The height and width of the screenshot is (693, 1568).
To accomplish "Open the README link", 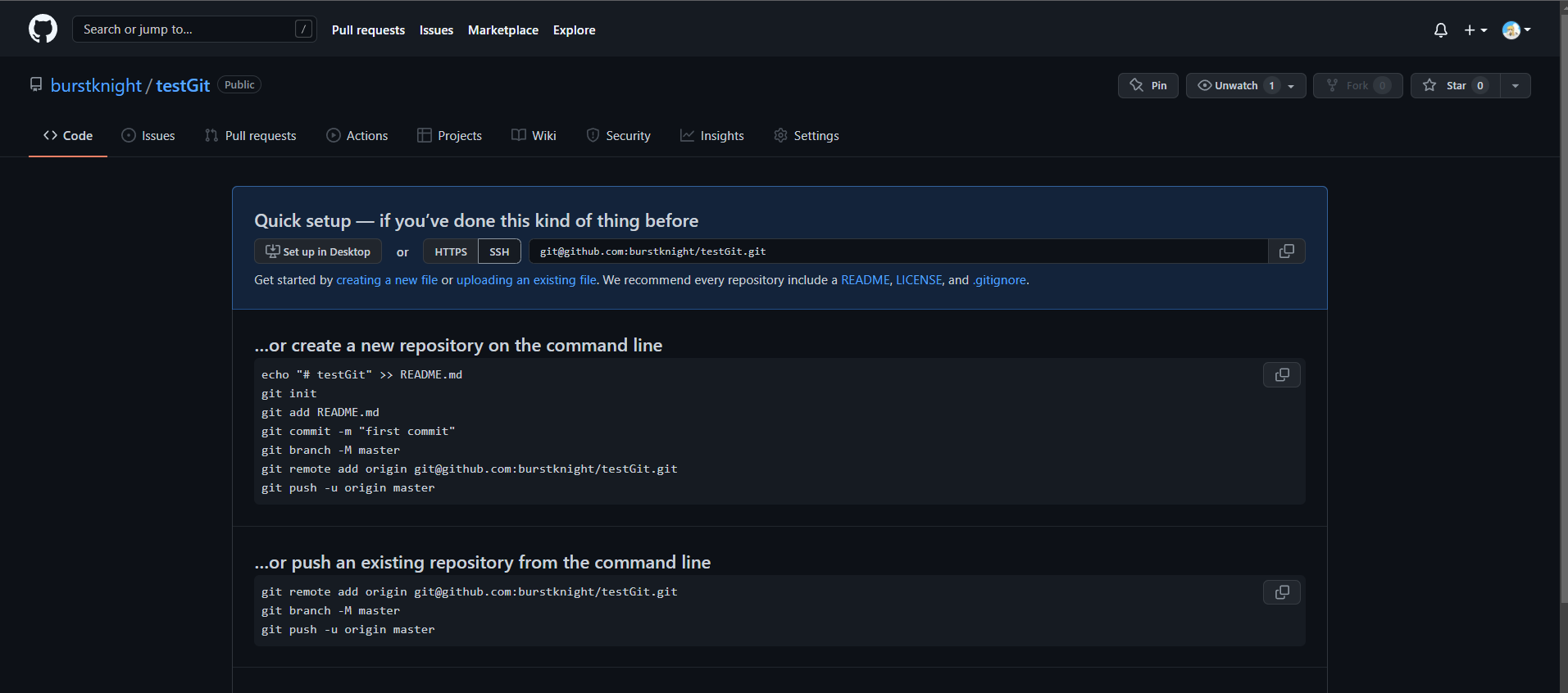I will (865, 280).
